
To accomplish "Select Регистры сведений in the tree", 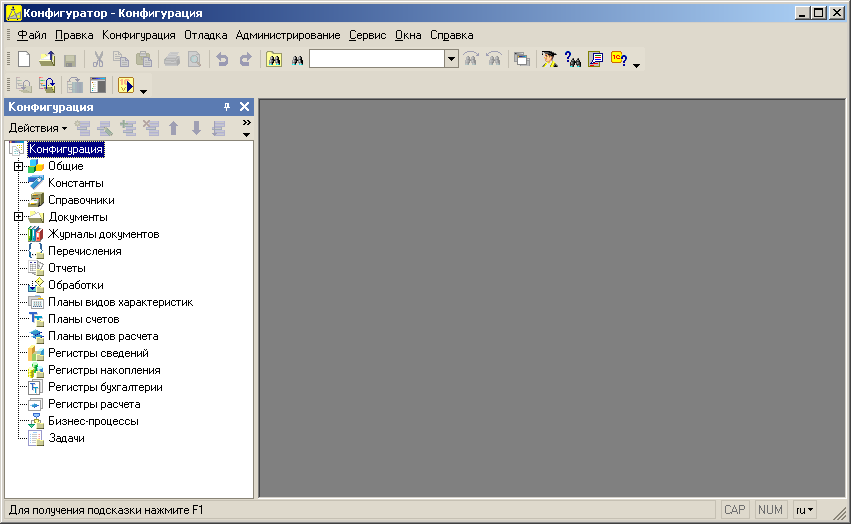I will [x=98, y=353].
